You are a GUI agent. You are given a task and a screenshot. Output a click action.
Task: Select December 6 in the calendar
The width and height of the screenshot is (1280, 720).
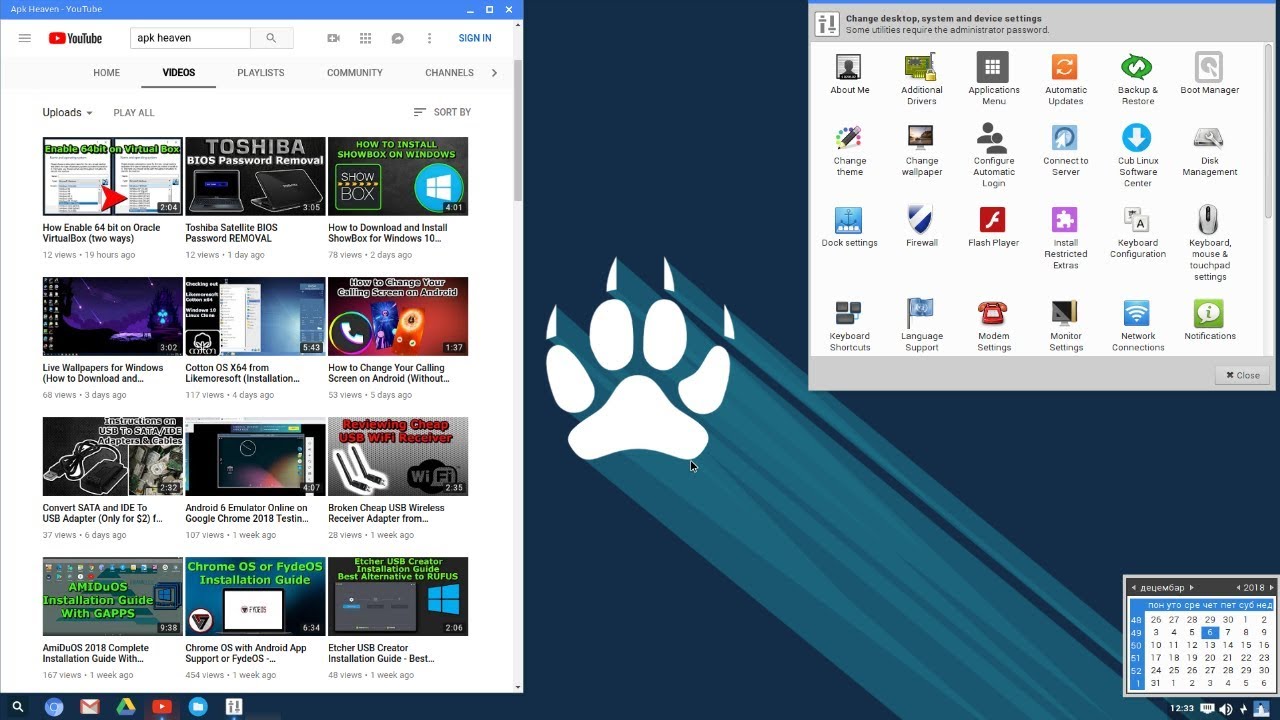(1210, 632)
